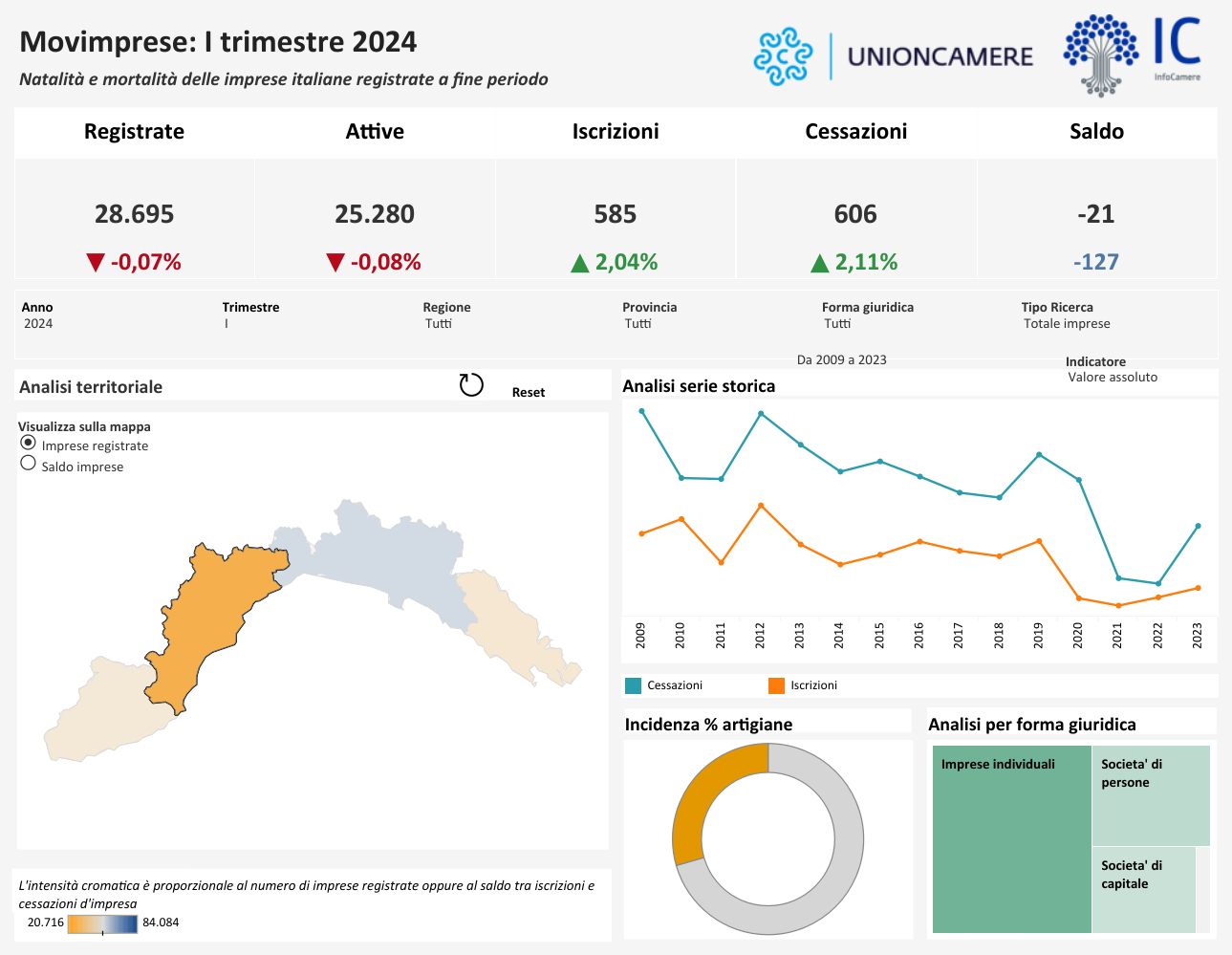Click the map color intensity legend bar
Screen dimensions: 1232x955
103,923
